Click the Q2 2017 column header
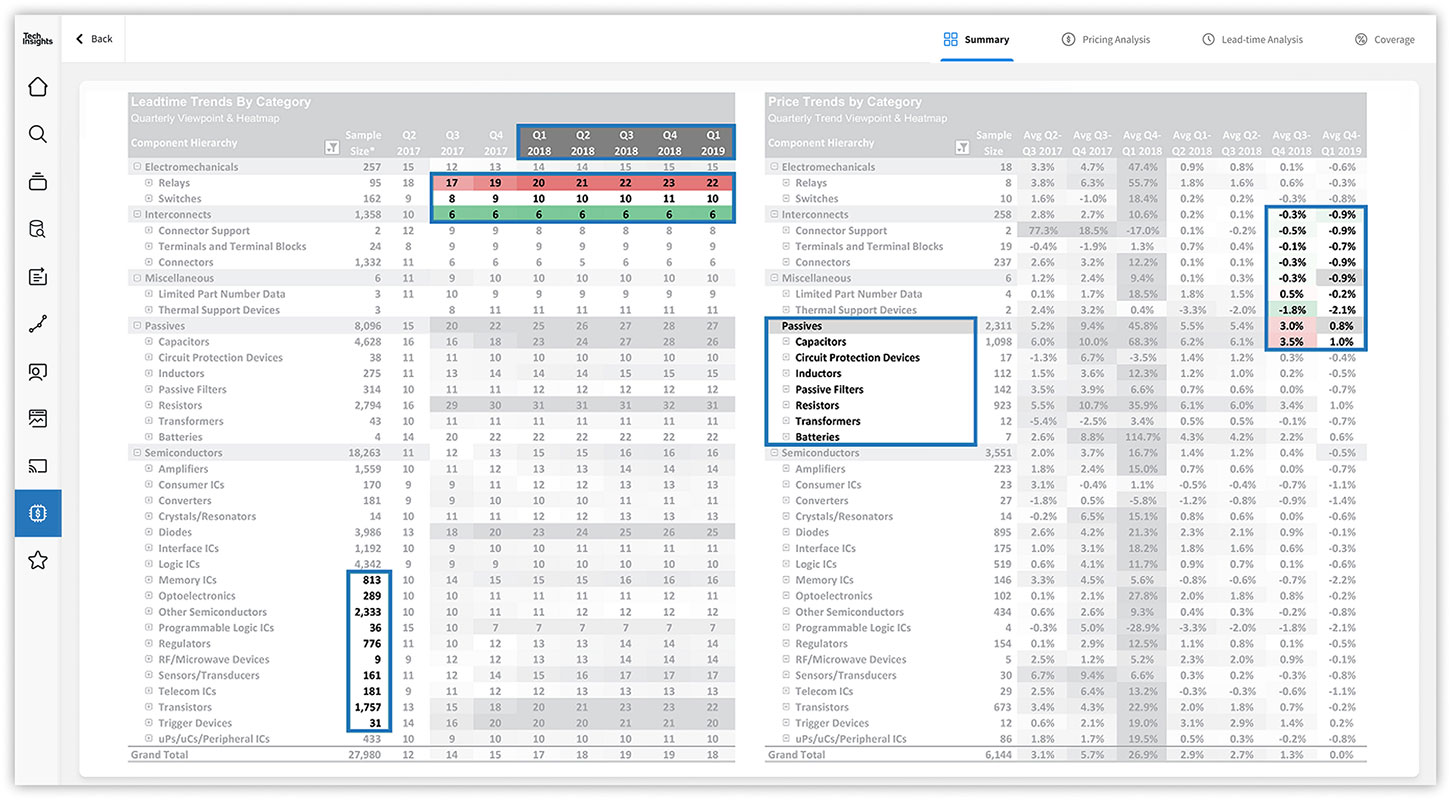The width and height of the screenshot is (1451, 800). 408,142
